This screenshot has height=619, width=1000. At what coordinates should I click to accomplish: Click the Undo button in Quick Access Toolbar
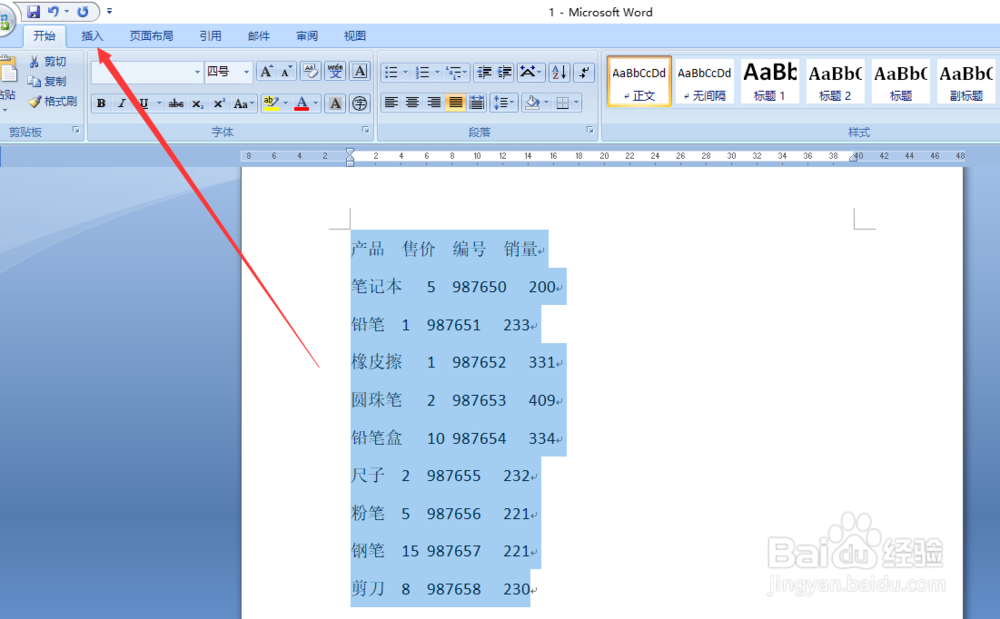pos(52,11)
